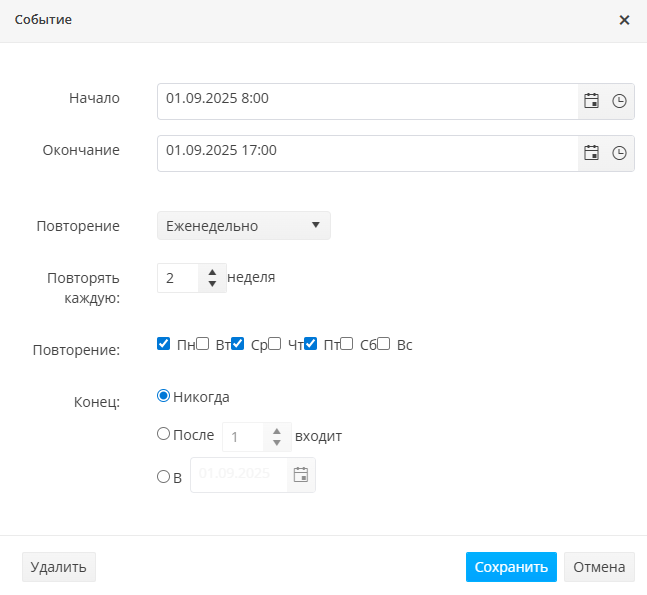Increase the repeat-every weeks value
Image resolution: width=647 pixels, height=595 pixels.
click(211, 272)
